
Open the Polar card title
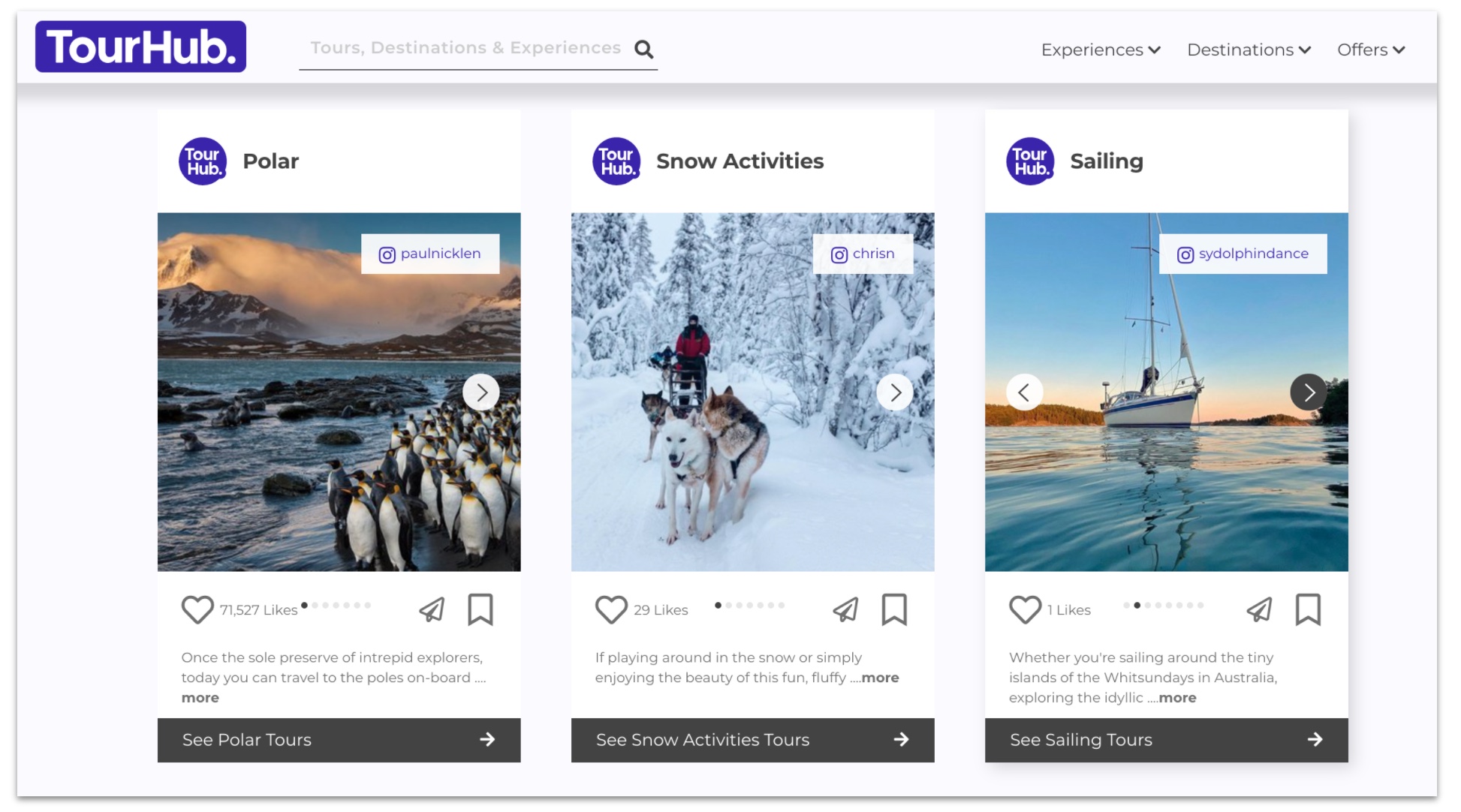click(271, 161)
